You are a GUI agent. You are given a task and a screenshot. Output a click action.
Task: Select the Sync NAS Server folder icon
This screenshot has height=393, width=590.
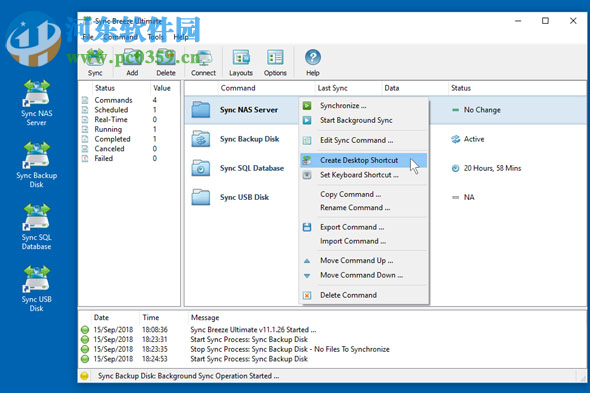click(201, 110)
